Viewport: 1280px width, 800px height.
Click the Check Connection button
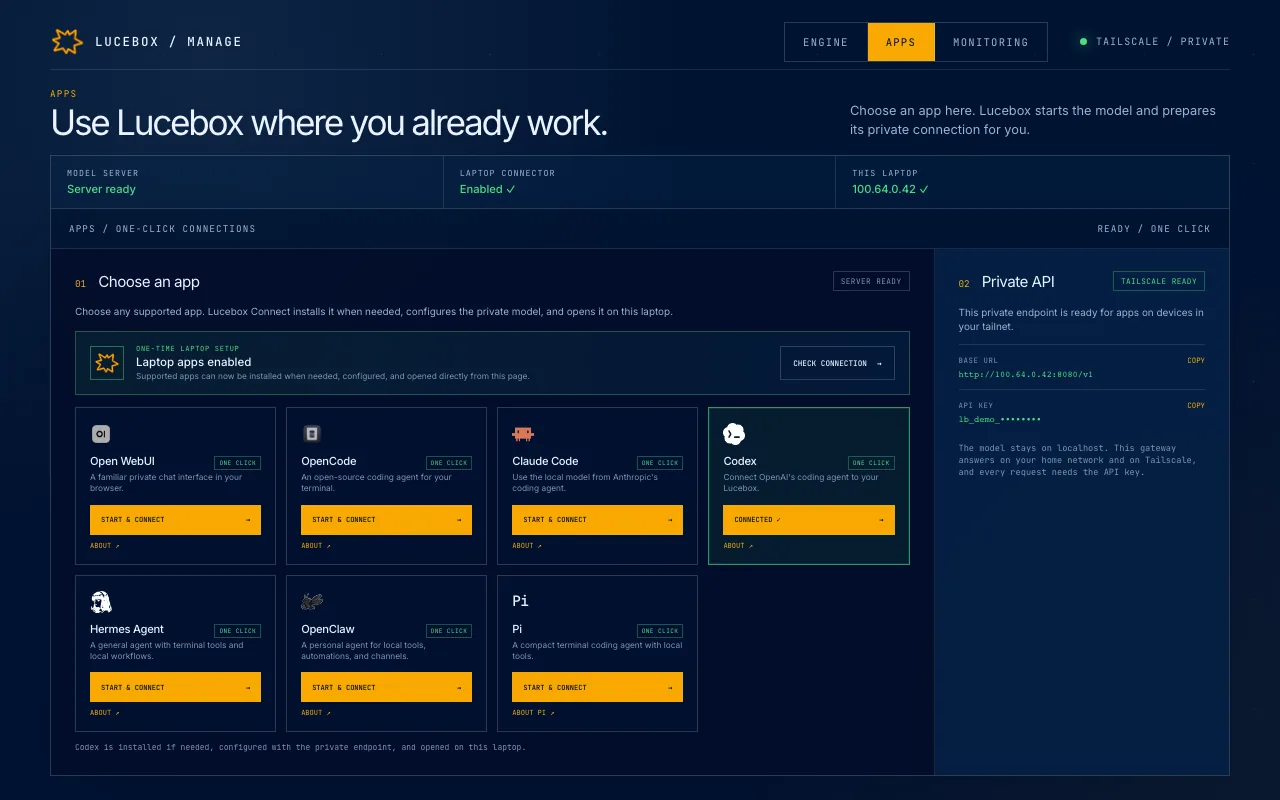coord(837,363)
